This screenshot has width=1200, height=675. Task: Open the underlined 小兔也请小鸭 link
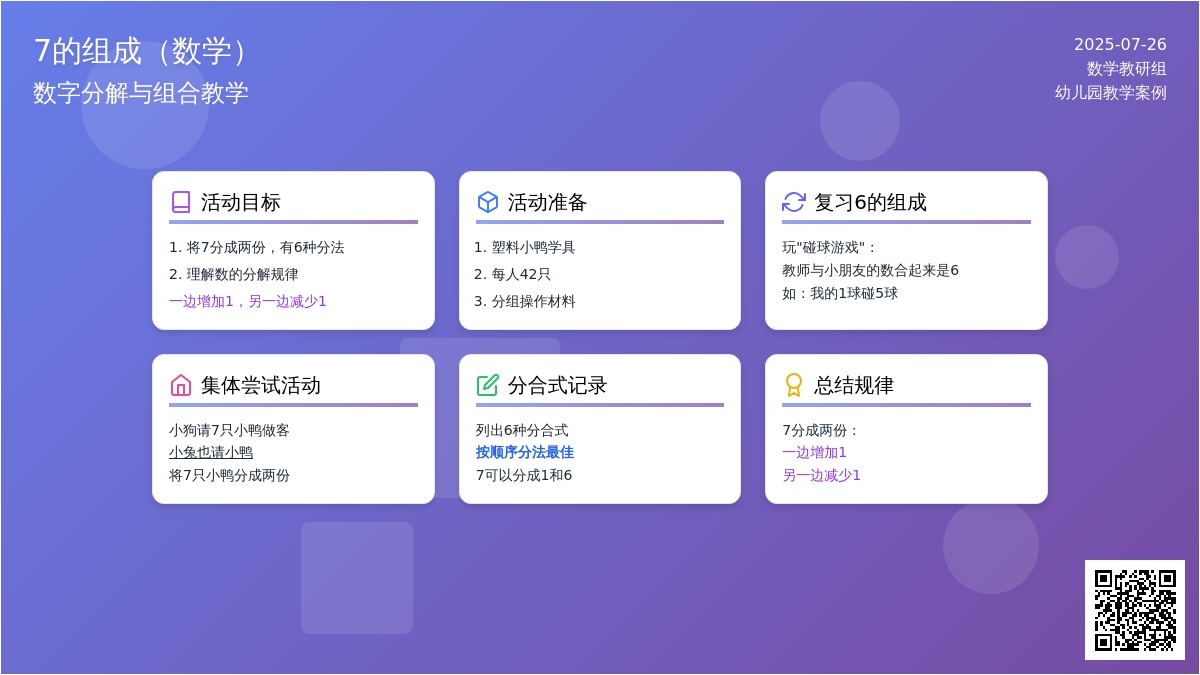[x=211, y=452]
